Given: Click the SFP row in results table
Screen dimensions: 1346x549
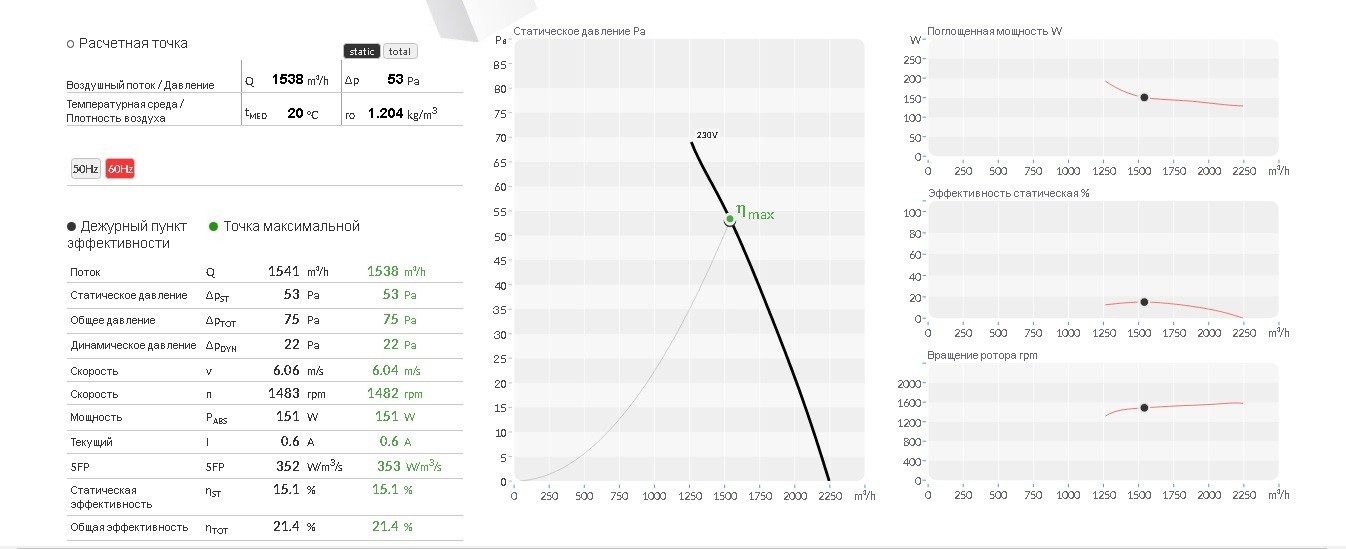Looking at the screenshot, I should (x=265, y=466).
